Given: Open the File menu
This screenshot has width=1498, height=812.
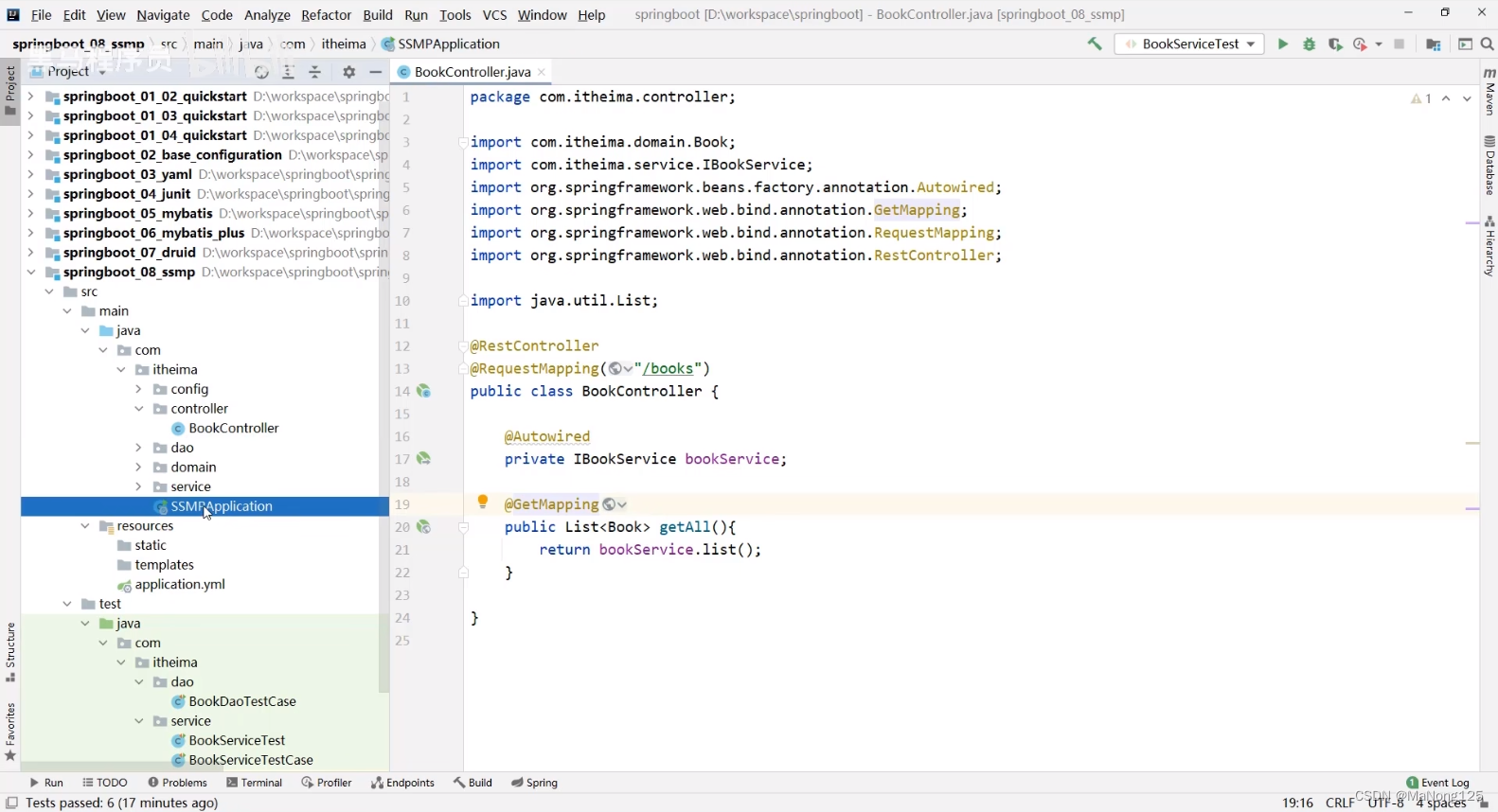Looking at the screenshot, I should 42,15.
